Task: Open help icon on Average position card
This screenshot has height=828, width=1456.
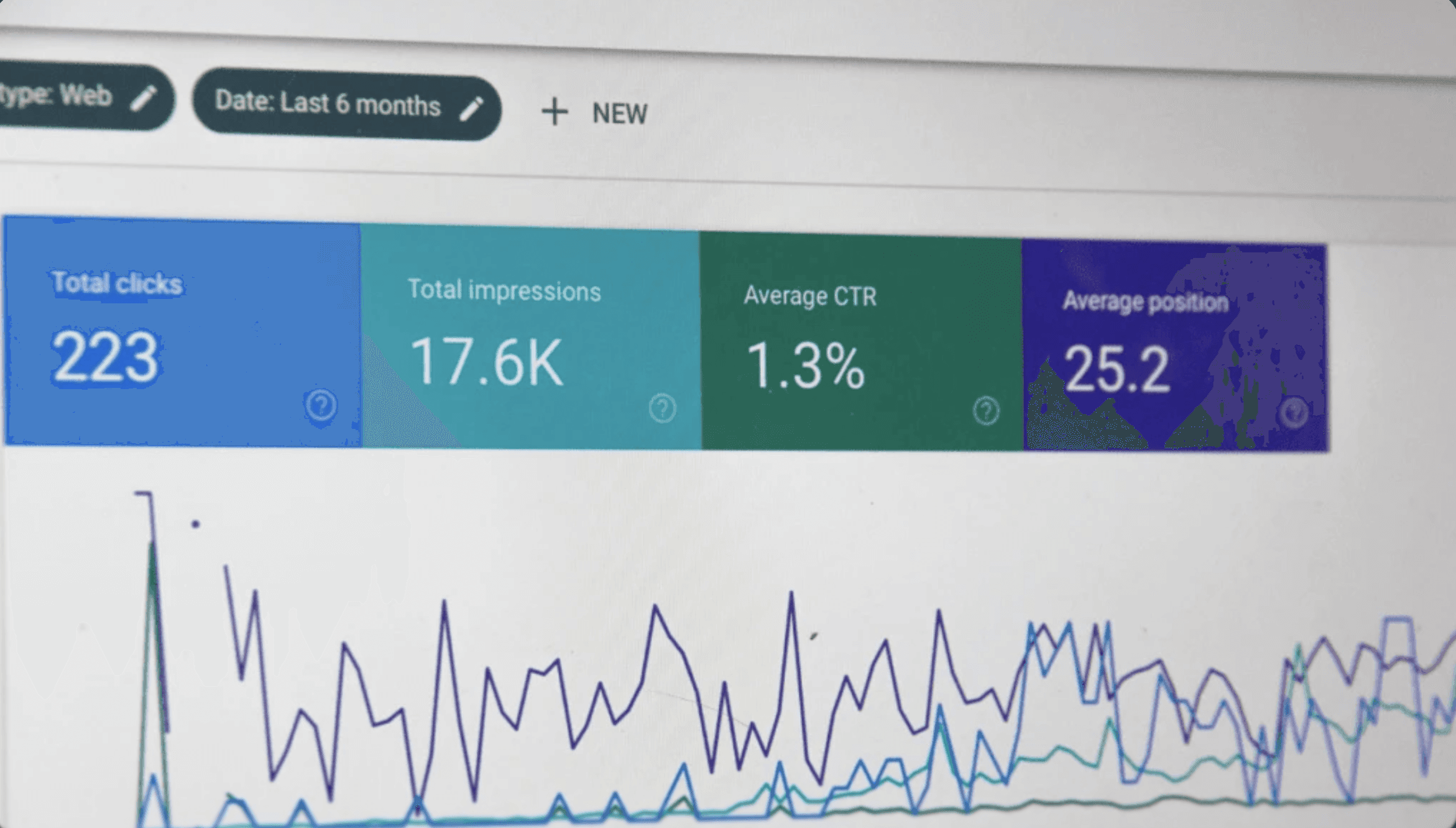Action: point(1294,413)
